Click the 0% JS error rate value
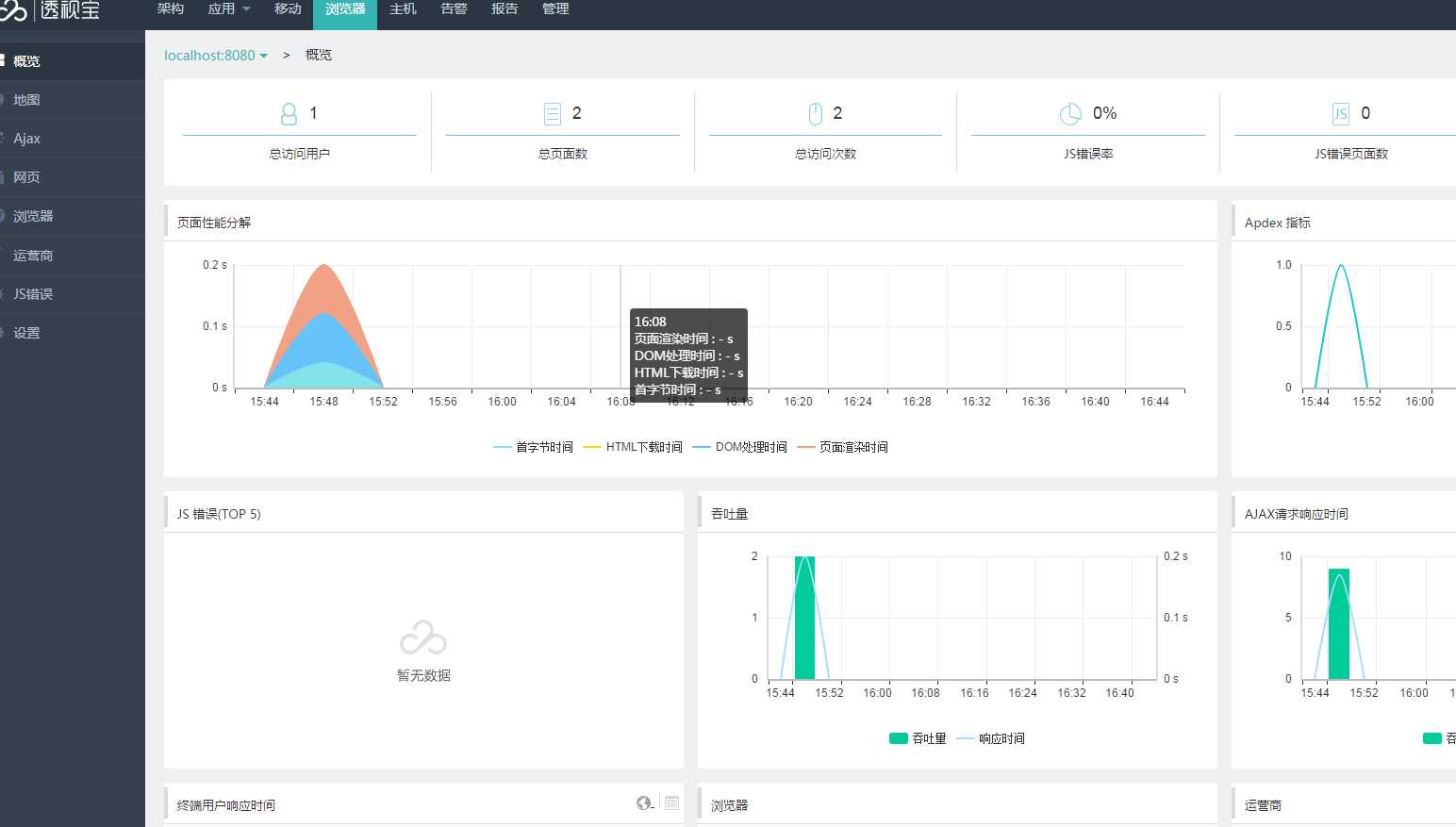The image size is (1456, 827). 1104,113
